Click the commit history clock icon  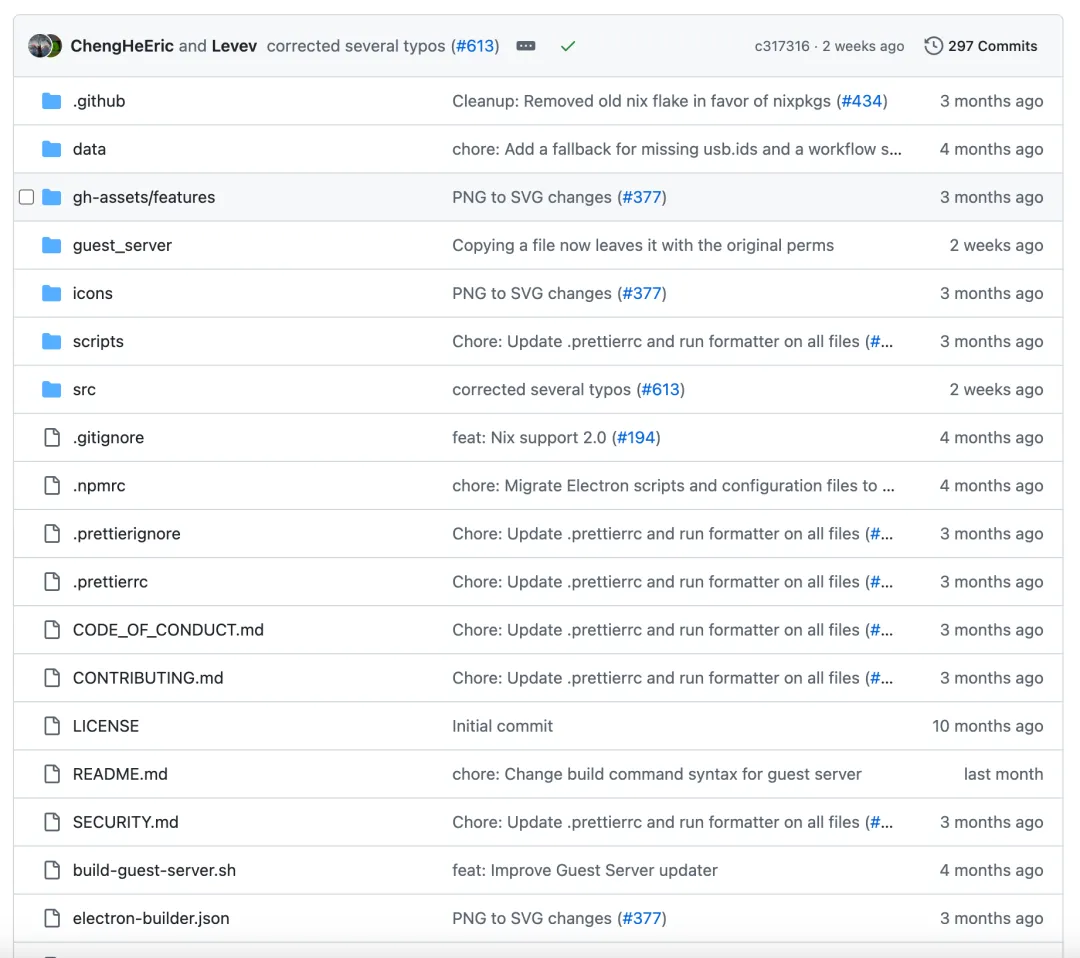pos(933,46)
